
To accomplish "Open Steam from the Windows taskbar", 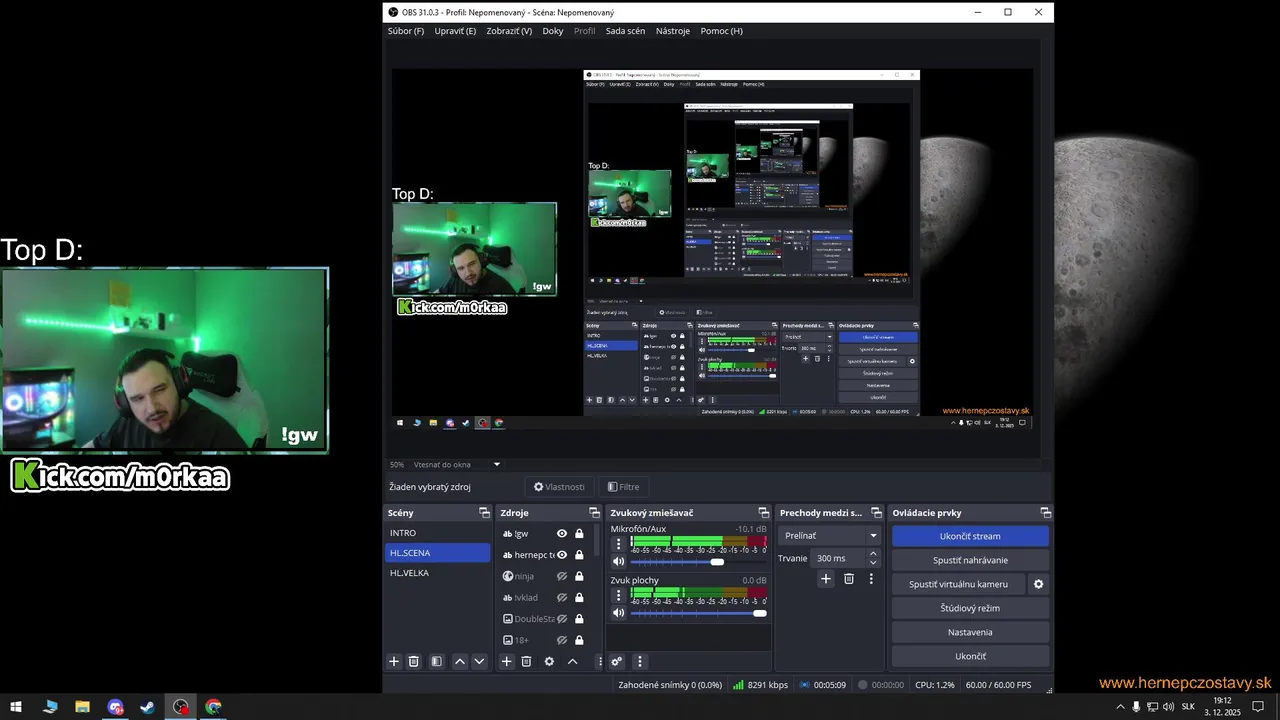I will (x=148, y=707).
